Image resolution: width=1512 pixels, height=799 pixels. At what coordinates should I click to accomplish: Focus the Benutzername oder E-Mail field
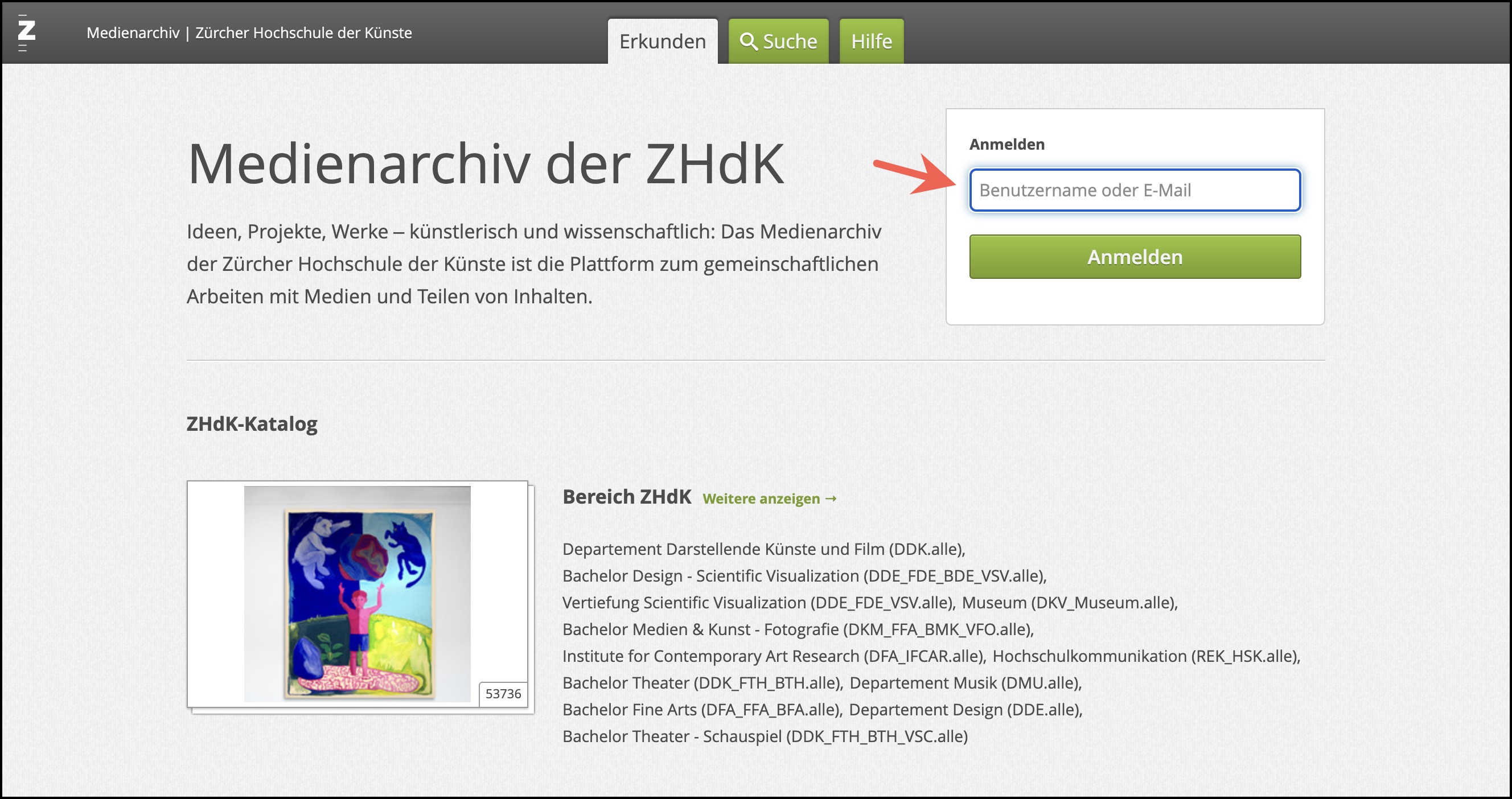pos(1134,190)
